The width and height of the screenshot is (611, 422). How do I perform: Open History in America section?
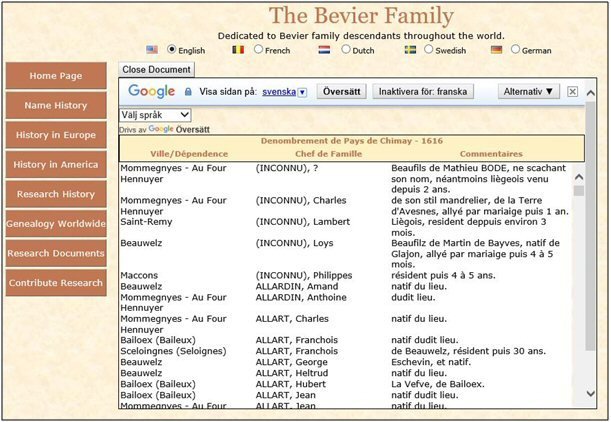[x=56, y=164]
